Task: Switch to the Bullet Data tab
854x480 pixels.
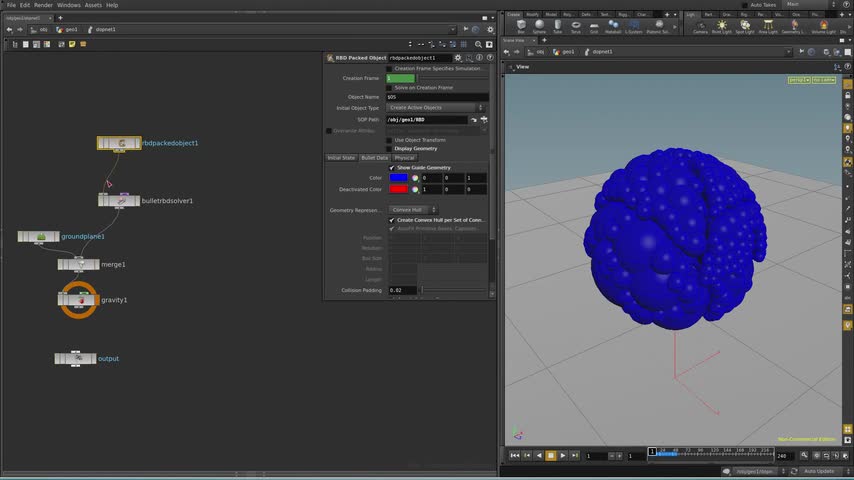Action: [374, 158]
